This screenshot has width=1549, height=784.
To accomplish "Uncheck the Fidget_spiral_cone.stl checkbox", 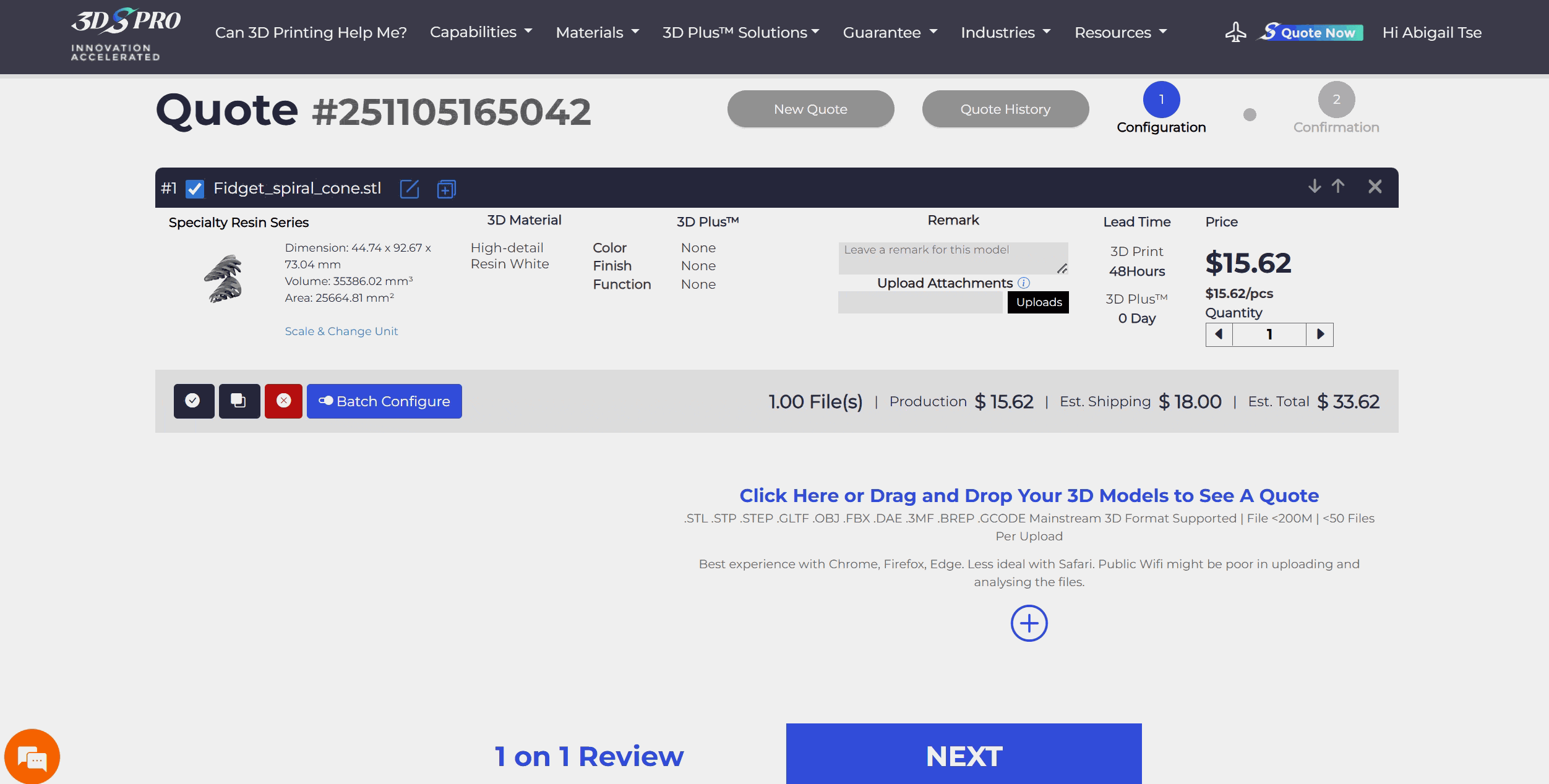I will (195, 189).
